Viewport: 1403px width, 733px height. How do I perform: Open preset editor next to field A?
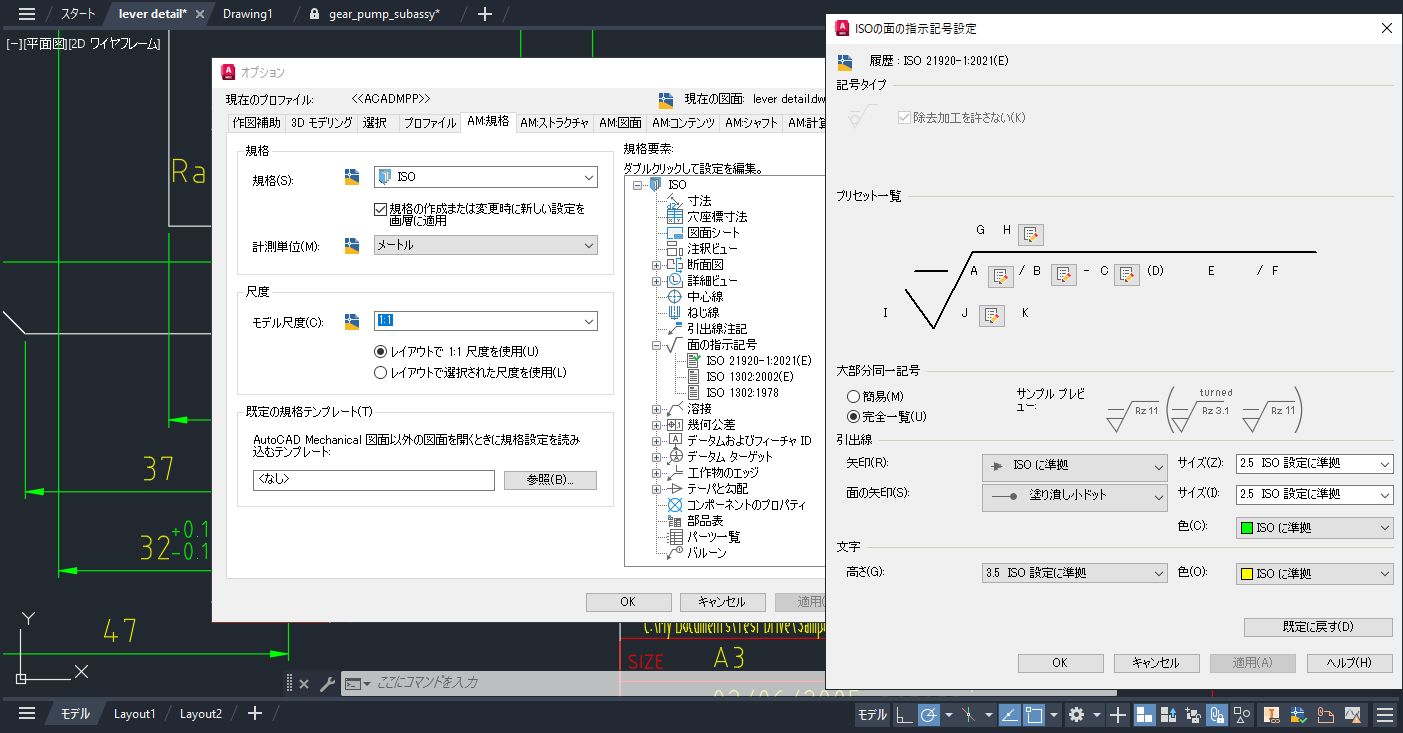click(1000, 276)
